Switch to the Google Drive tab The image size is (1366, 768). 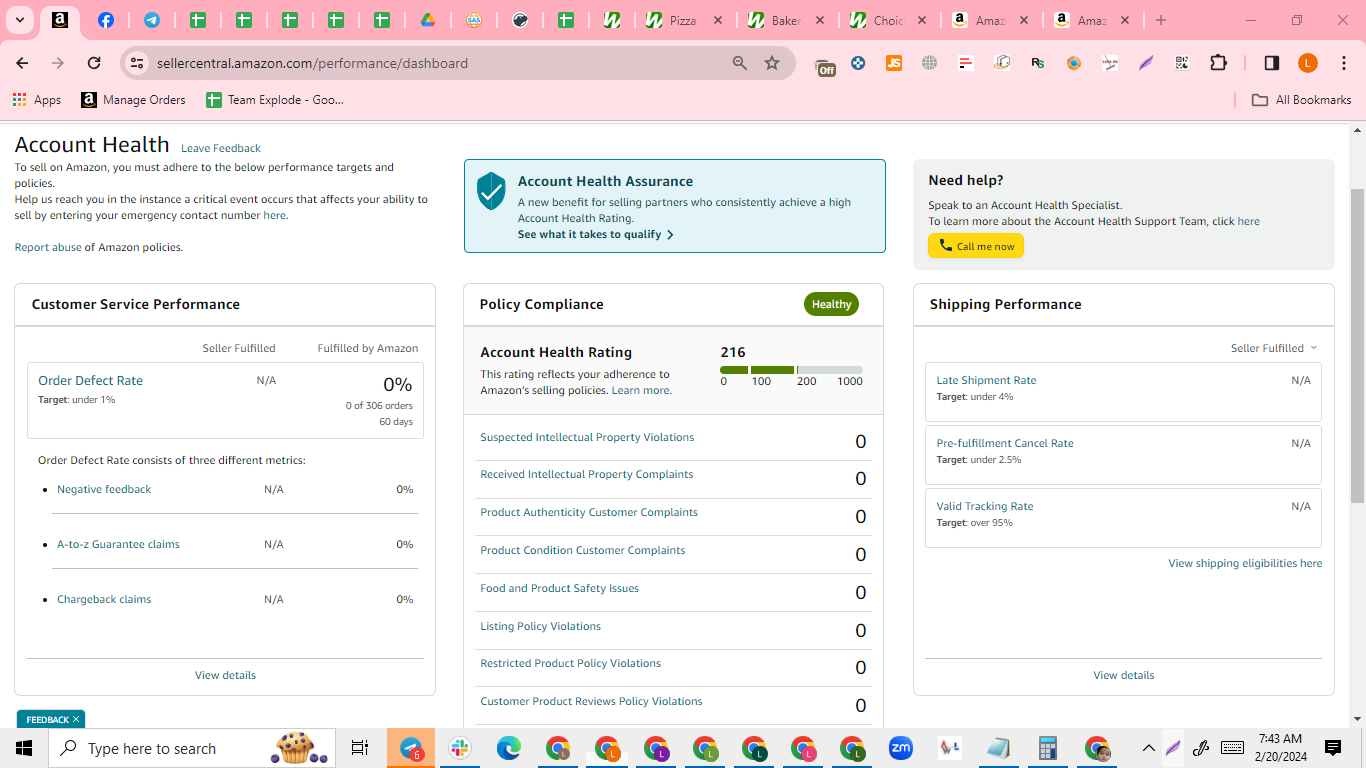[x=427, y=20]
